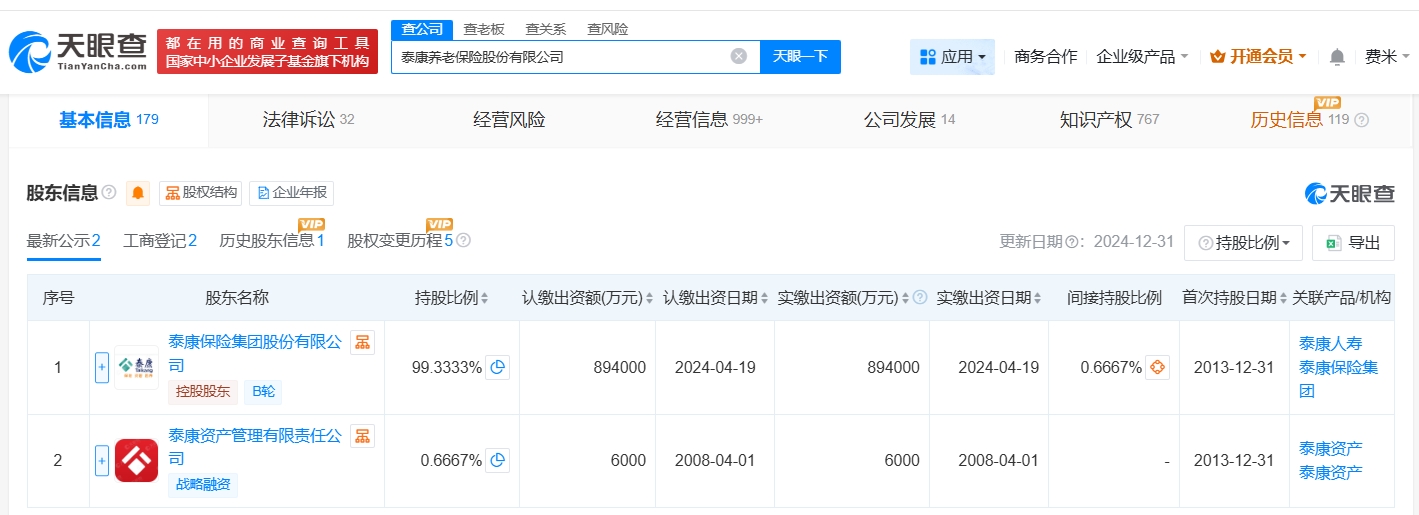The width and height of the screenshot is (1419, 515).
Task: Expand row 2 with the plus button
Action: pos(101,461)
